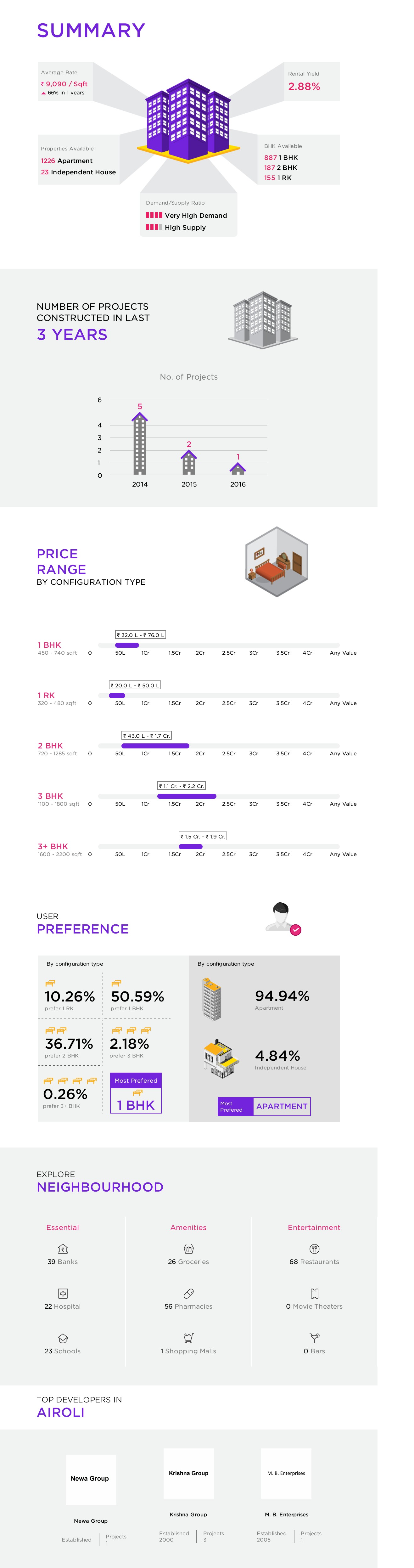Click the Pharmacies pill icon
The image size is (414, 1568).
tap(189, 1293)
